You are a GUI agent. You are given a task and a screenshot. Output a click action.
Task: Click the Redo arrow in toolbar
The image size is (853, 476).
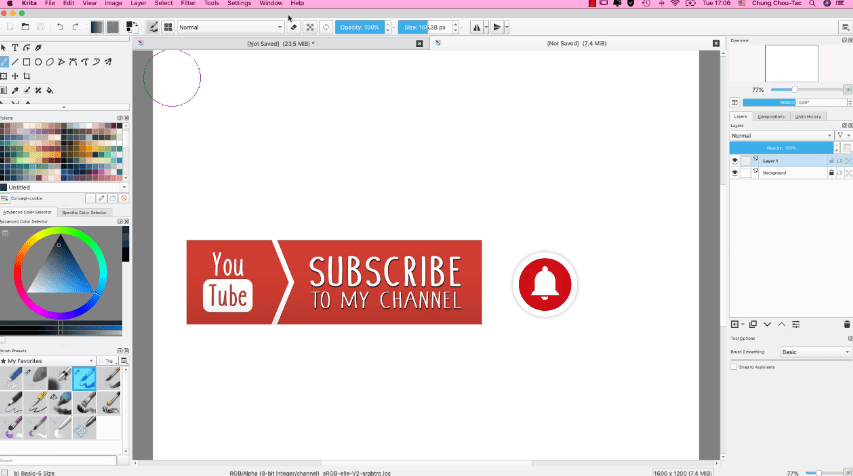(76, 27)
